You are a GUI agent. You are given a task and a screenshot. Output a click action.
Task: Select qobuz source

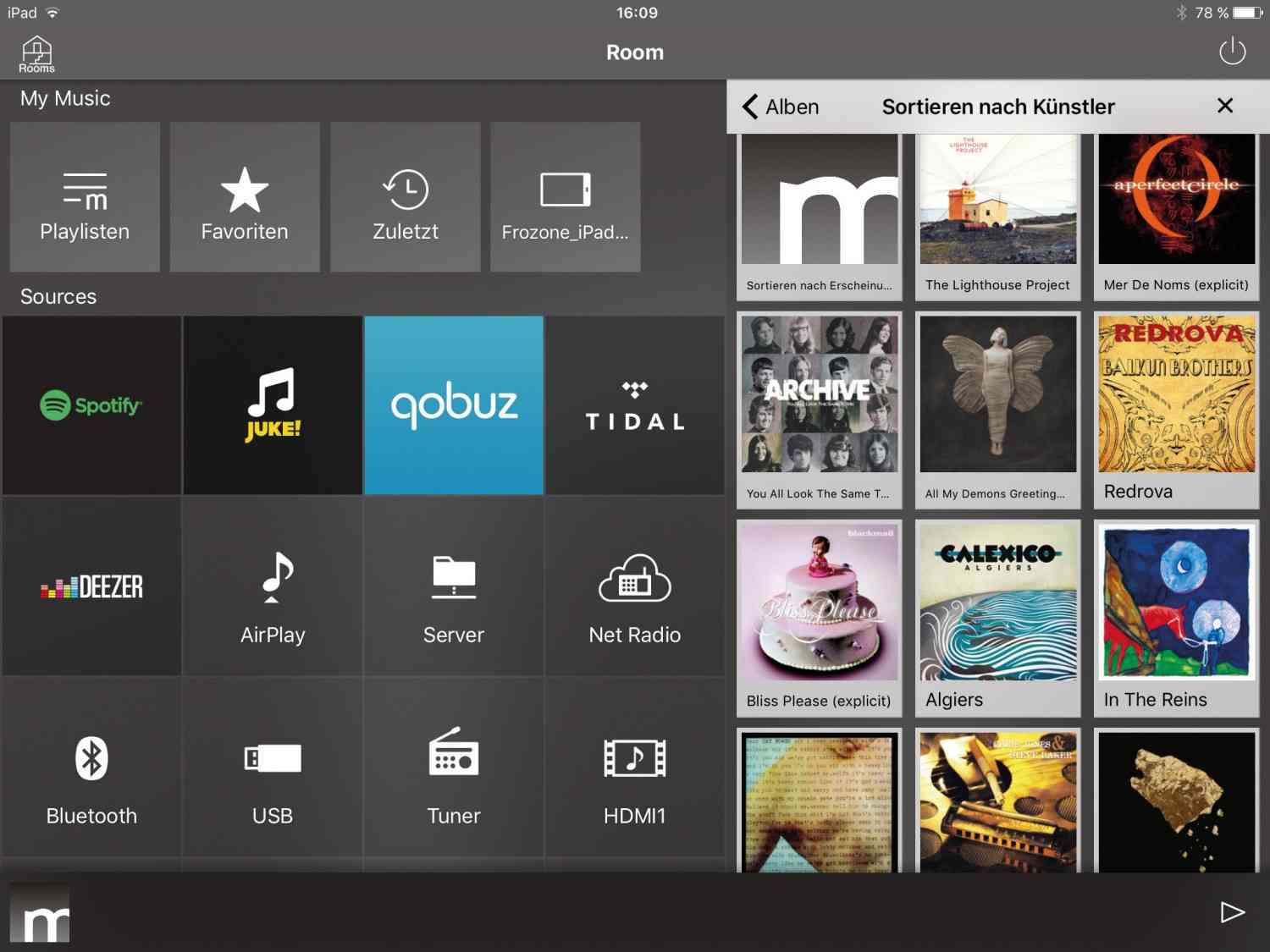click(x=454, y=404)
